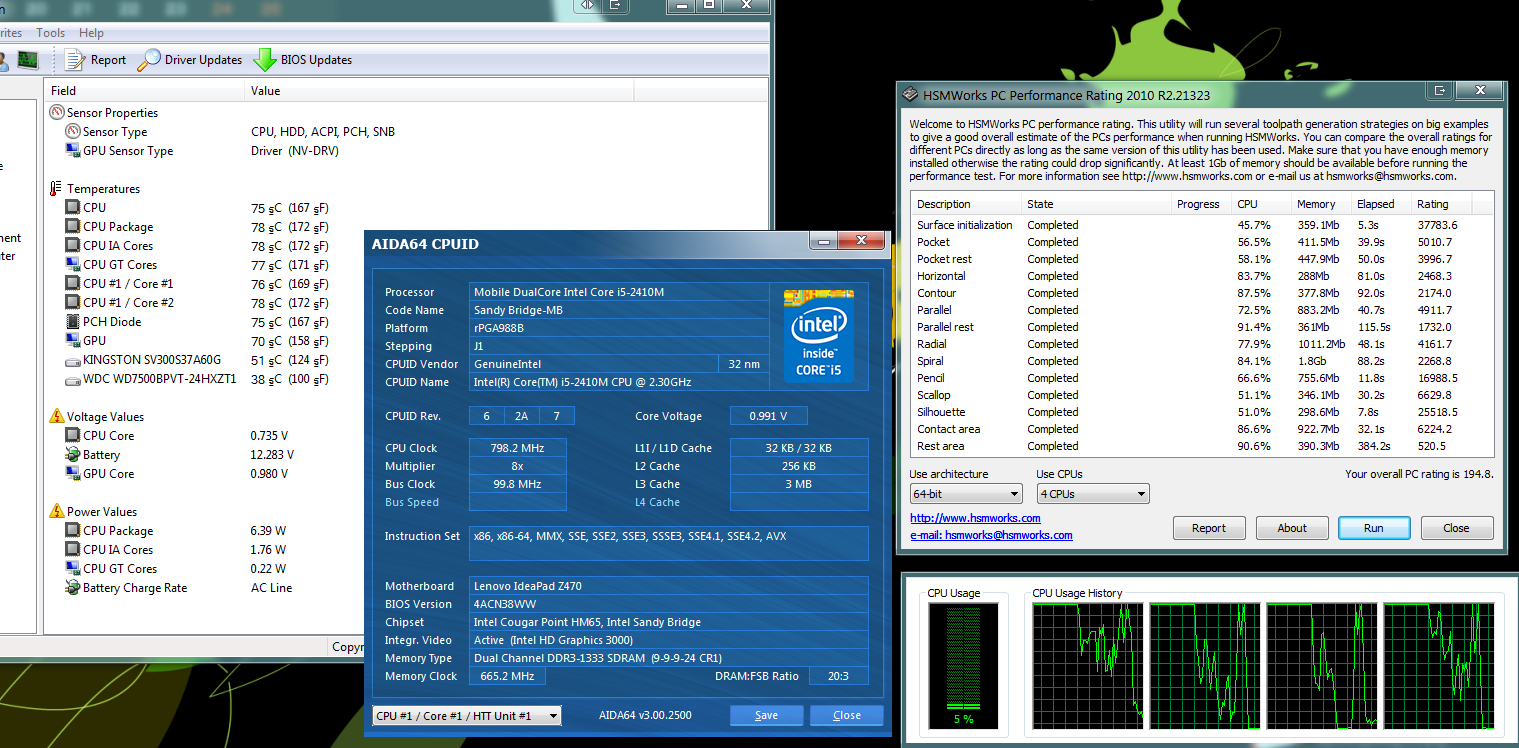Screen dimensions: 1519x748
Task: Click the green BIOS Updates arrow icon
Action: point(265,60)
